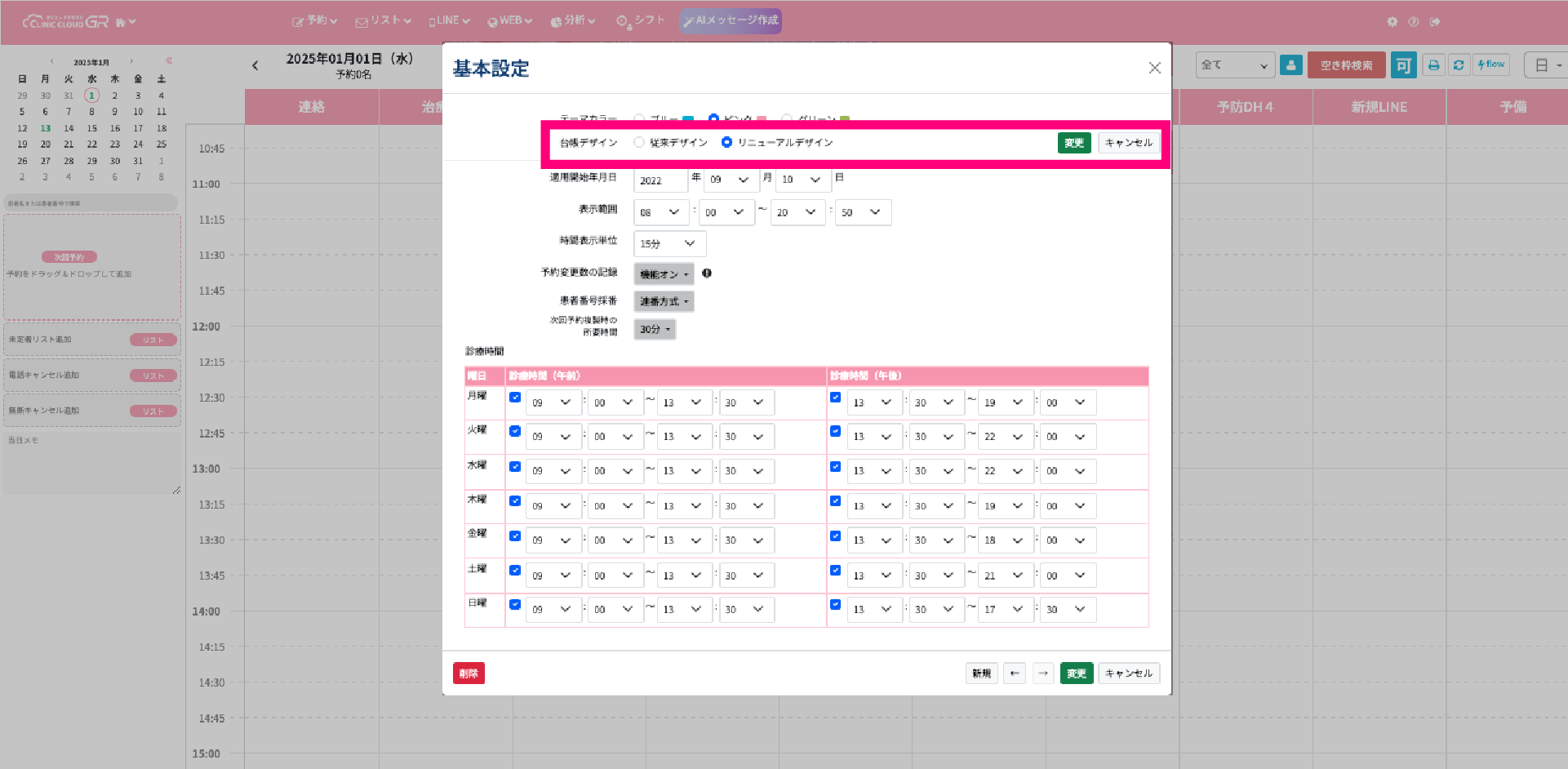Expand the 患者番号採番 連番方式 dropdown

(664, 301)
